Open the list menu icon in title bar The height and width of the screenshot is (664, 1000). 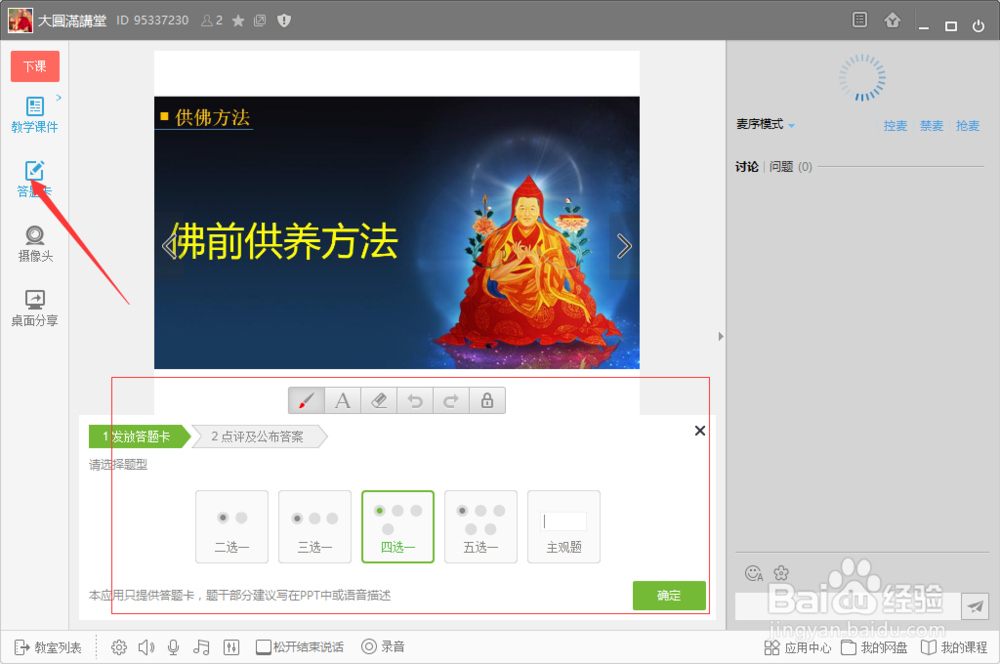point(860,20)
